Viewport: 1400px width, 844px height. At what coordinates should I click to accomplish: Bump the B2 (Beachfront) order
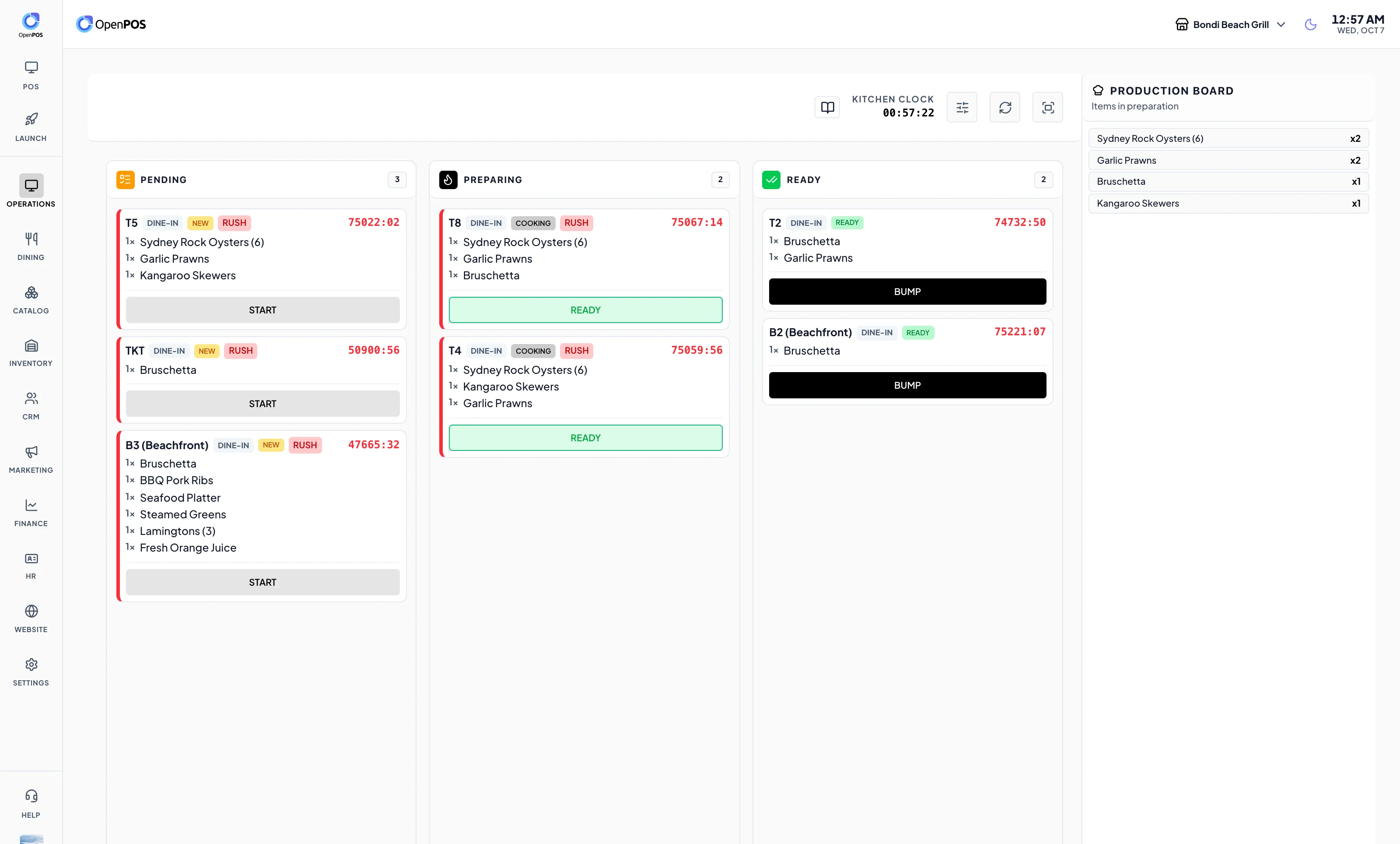[x=907, y=385]
